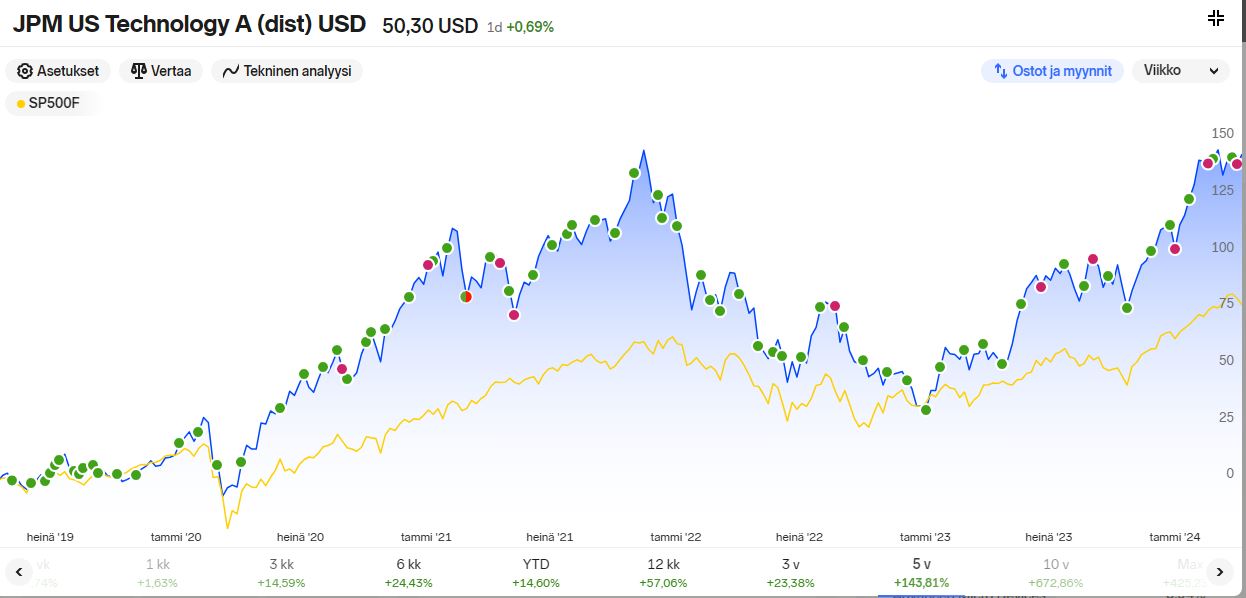The width and height of the screenshot is (1246, 598).
Task: Open Tekninen analyysi tools
Action: point(286,71)
